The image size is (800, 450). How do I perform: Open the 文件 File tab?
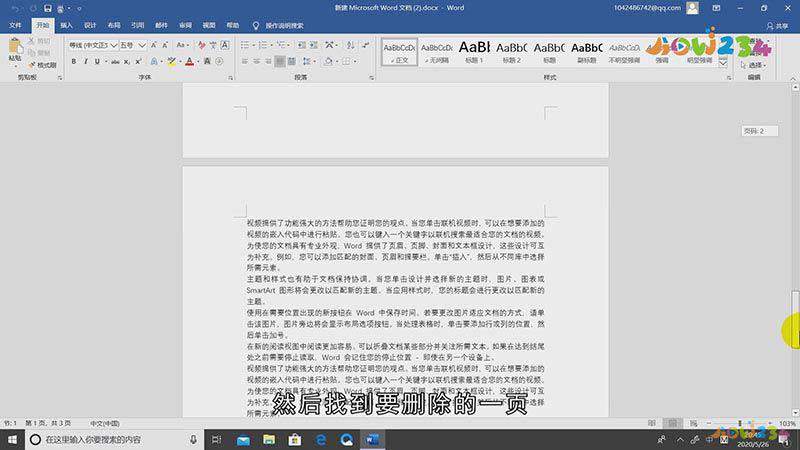[x=15, y=26]
